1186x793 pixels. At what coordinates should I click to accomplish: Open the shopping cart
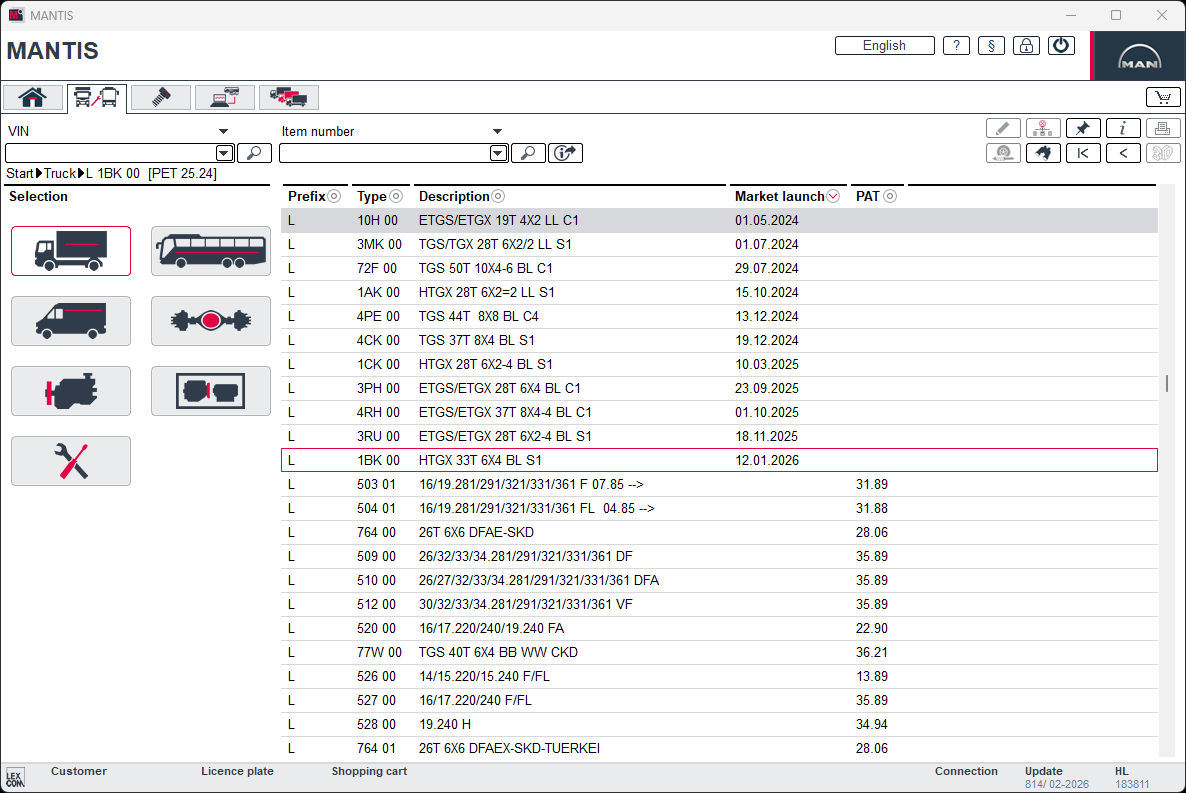click(1162, 97)
